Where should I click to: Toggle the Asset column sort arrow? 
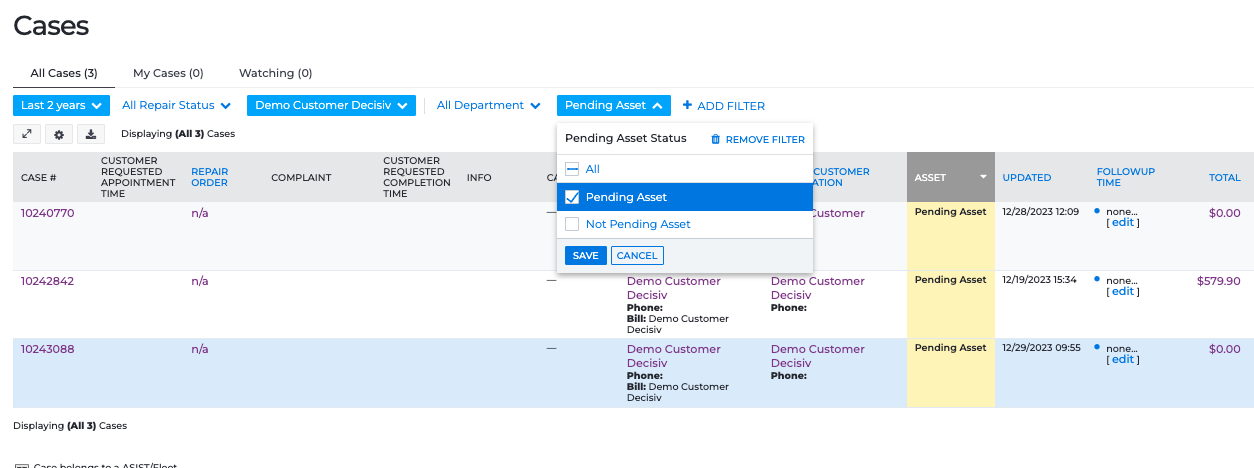[x=983, y=177]
